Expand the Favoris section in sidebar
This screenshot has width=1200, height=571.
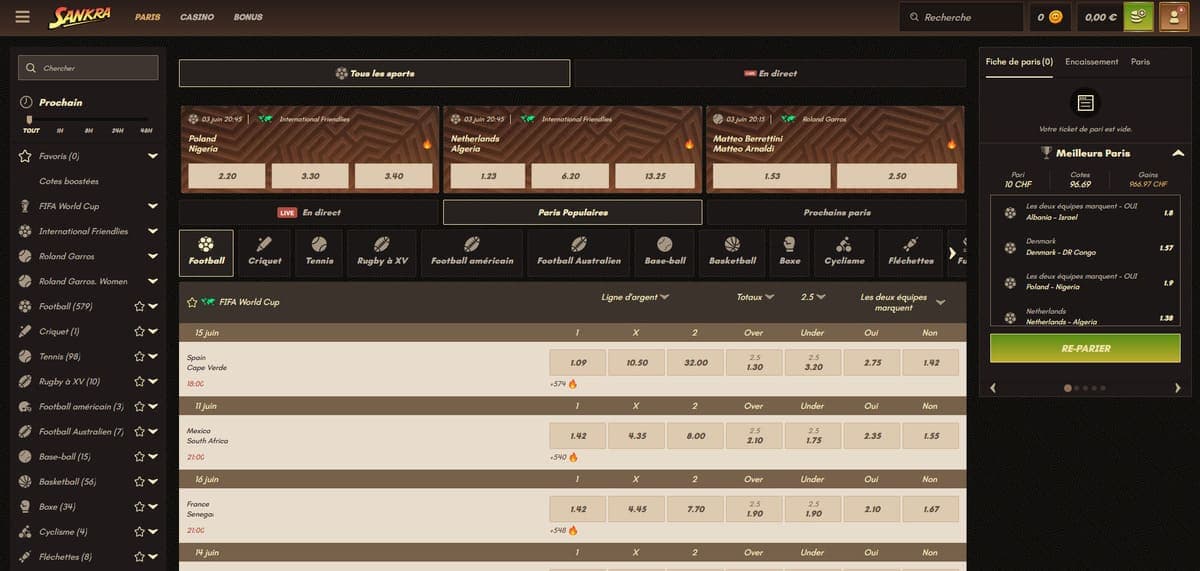point(153,156)
